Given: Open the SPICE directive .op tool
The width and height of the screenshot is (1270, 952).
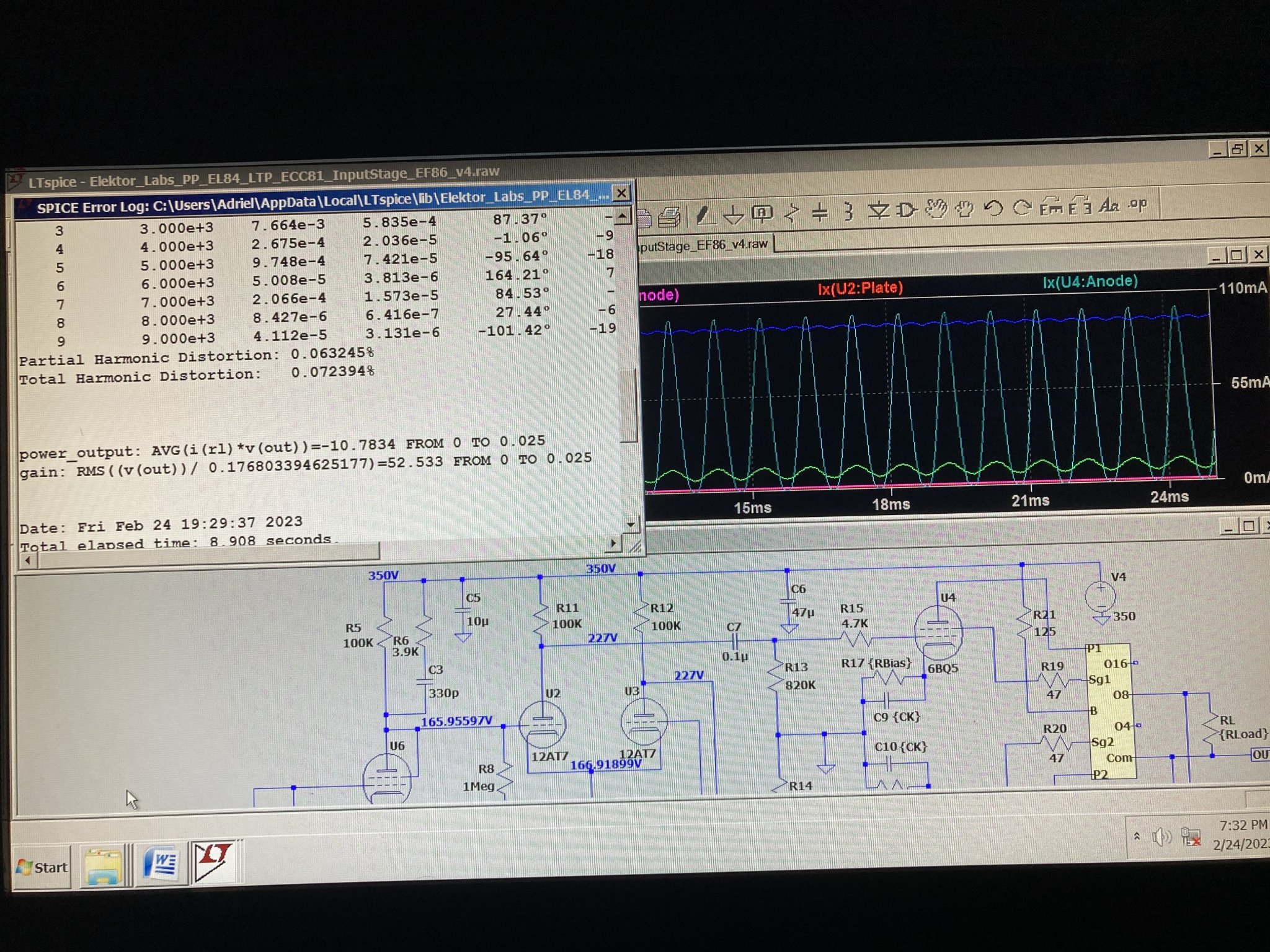Looking at the screenshot, I should click(x=1137, y=203).
